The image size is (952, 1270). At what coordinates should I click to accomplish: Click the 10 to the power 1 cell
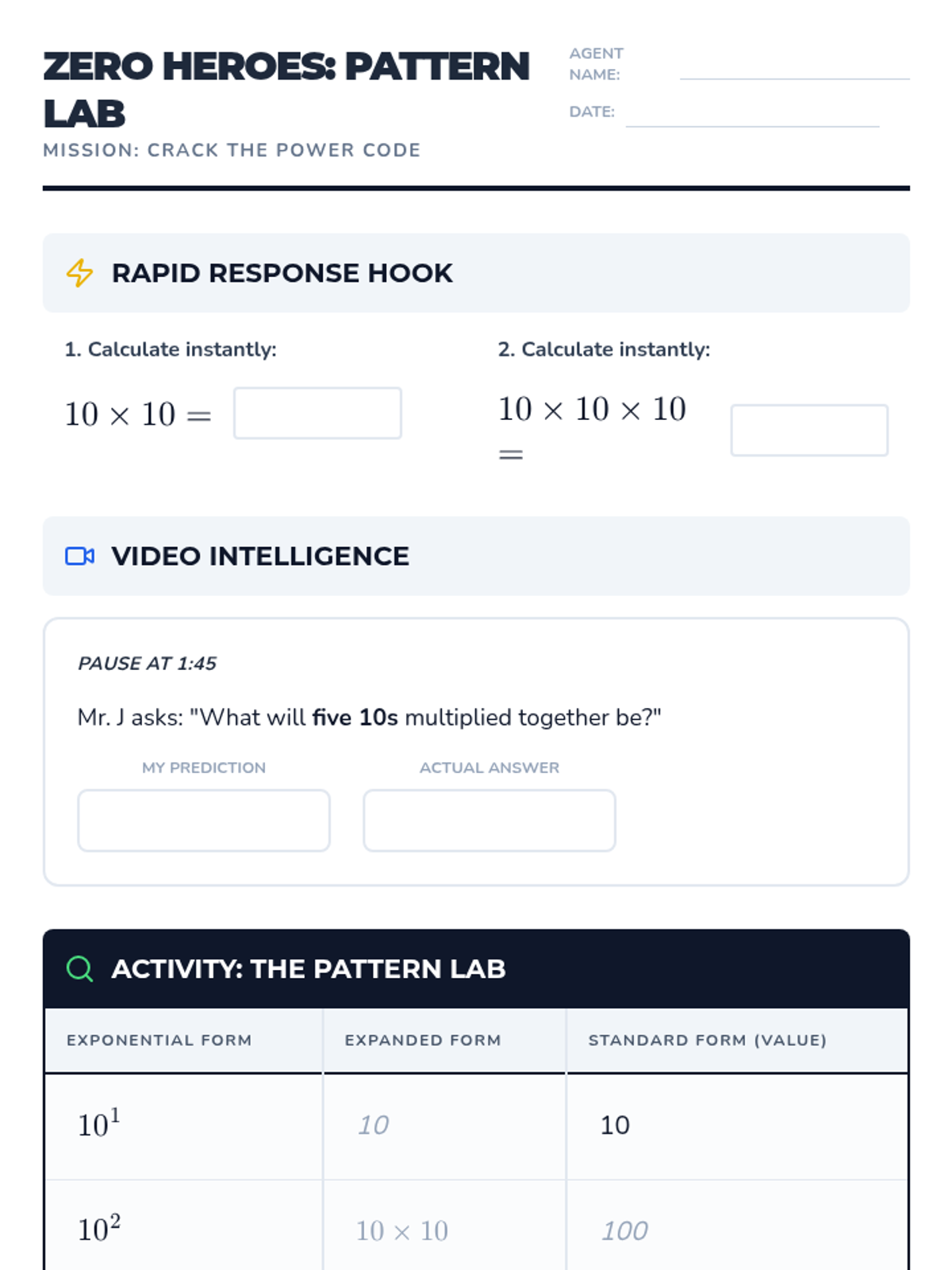click(x=99, y=1125)
